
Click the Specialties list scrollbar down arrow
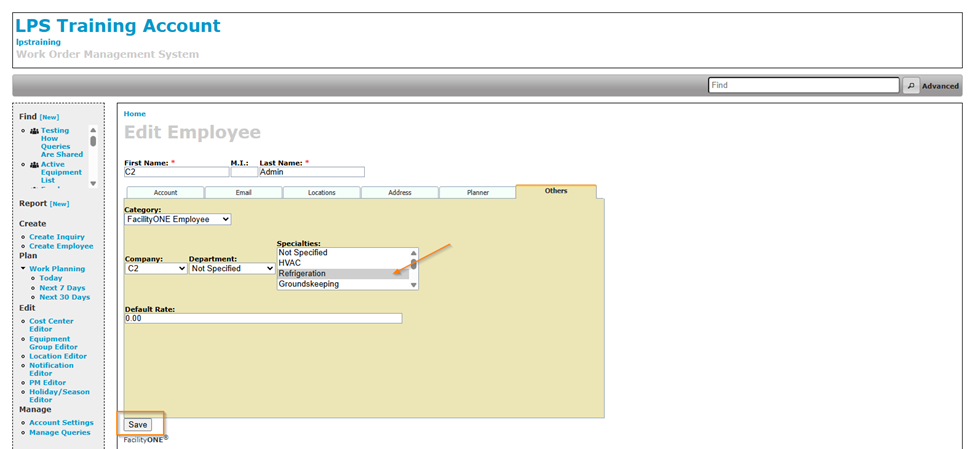click(414, 285)
